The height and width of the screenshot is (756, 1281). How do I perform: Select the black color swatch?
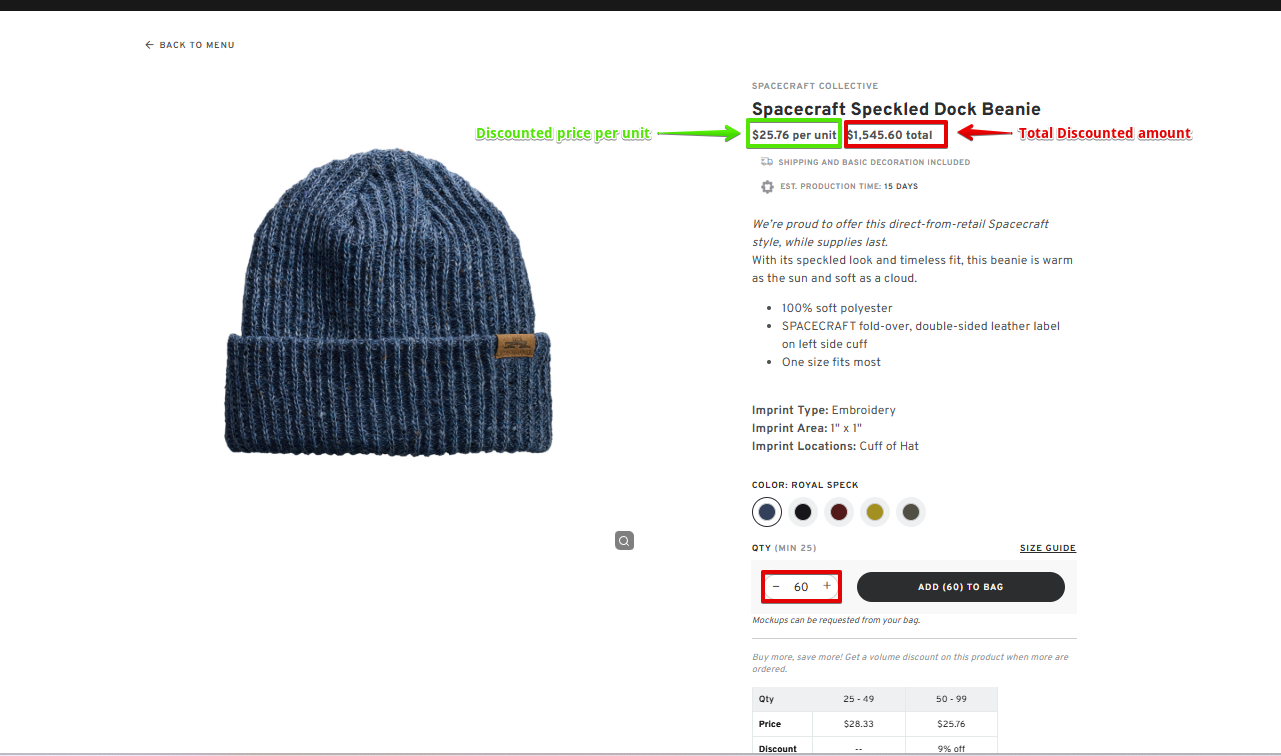(x=803, y=512)
